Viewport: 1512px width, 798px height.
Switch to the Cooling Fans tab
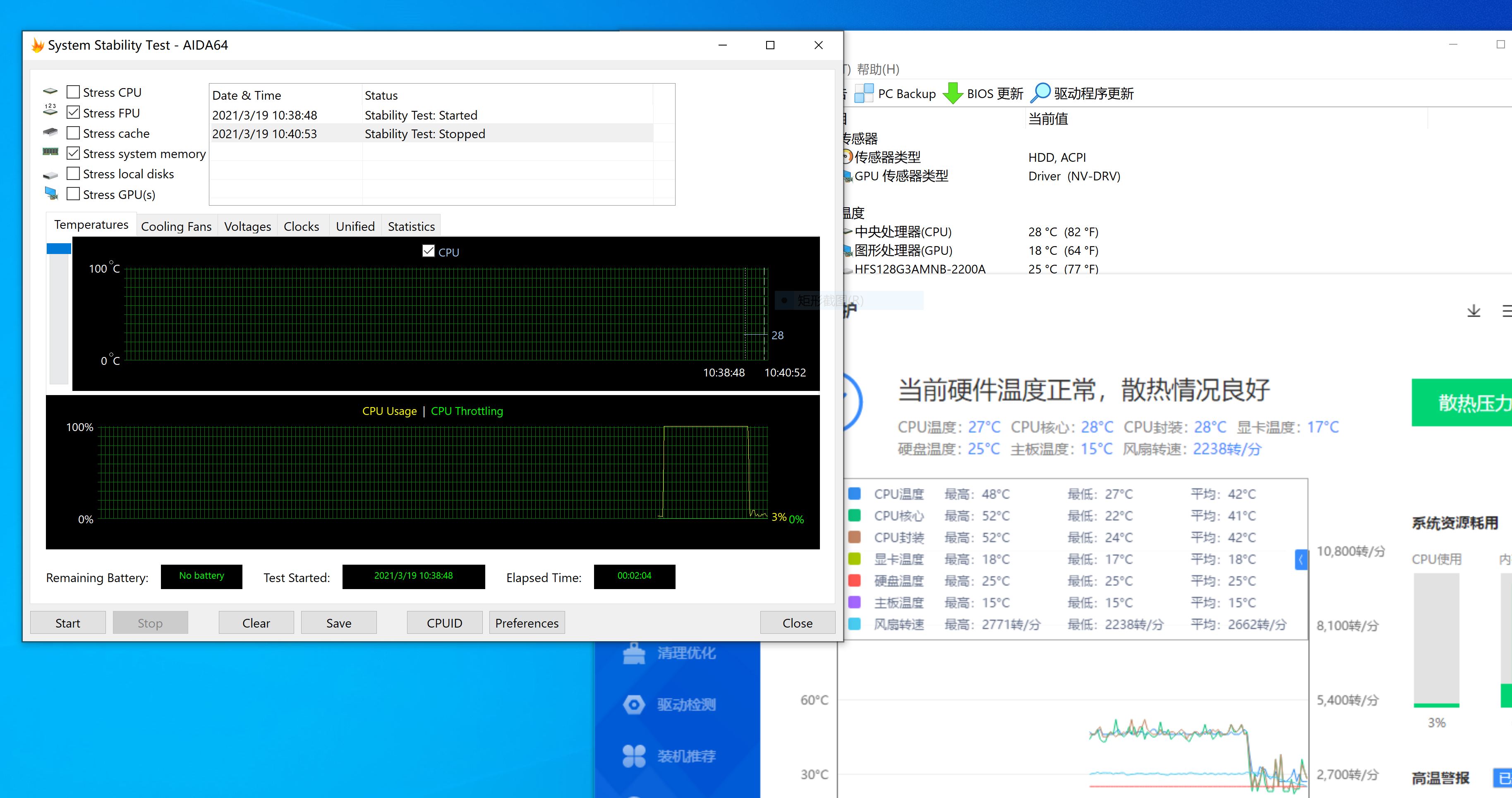(x=176, y=226)
